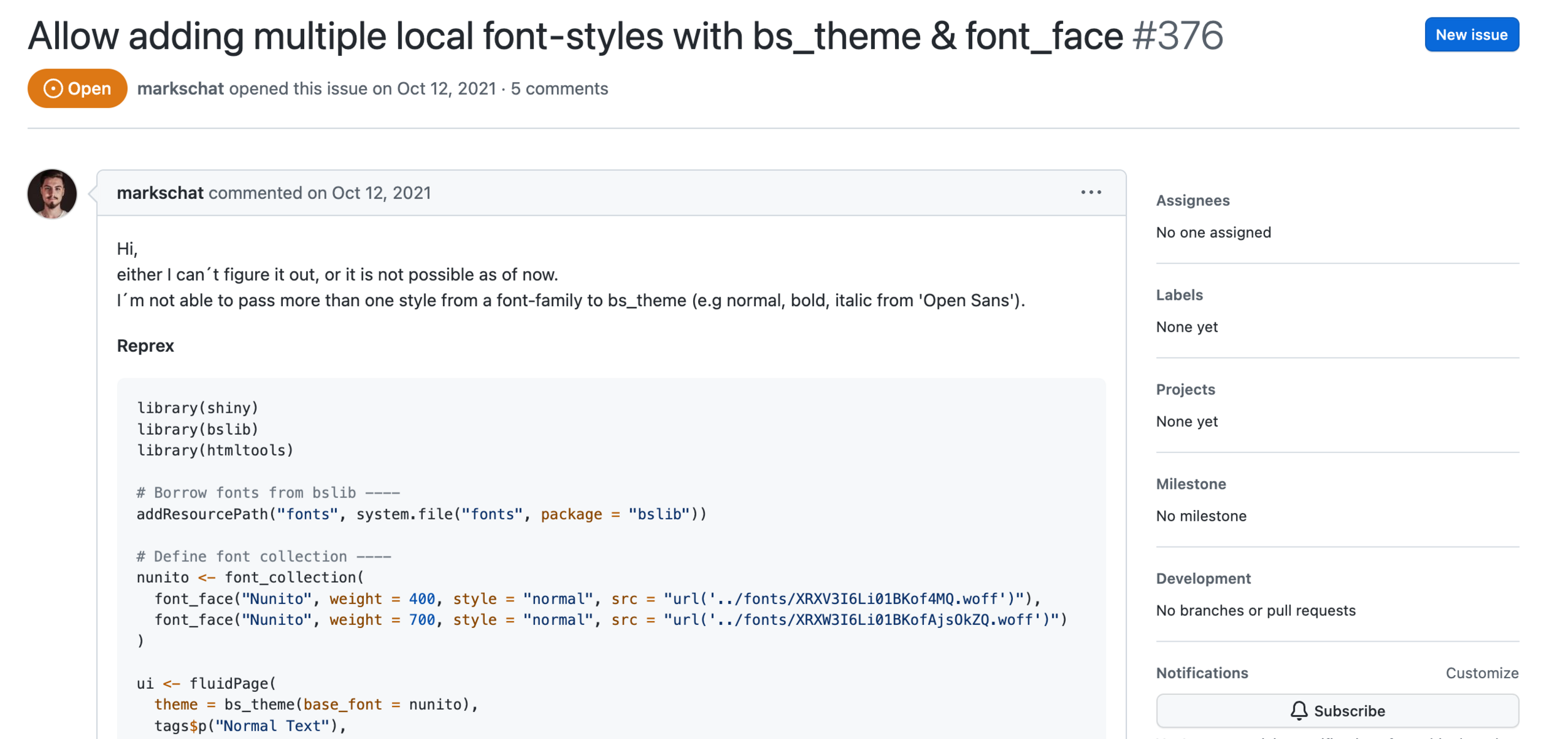Click the Development sidebar heading

coord(1203,578)
